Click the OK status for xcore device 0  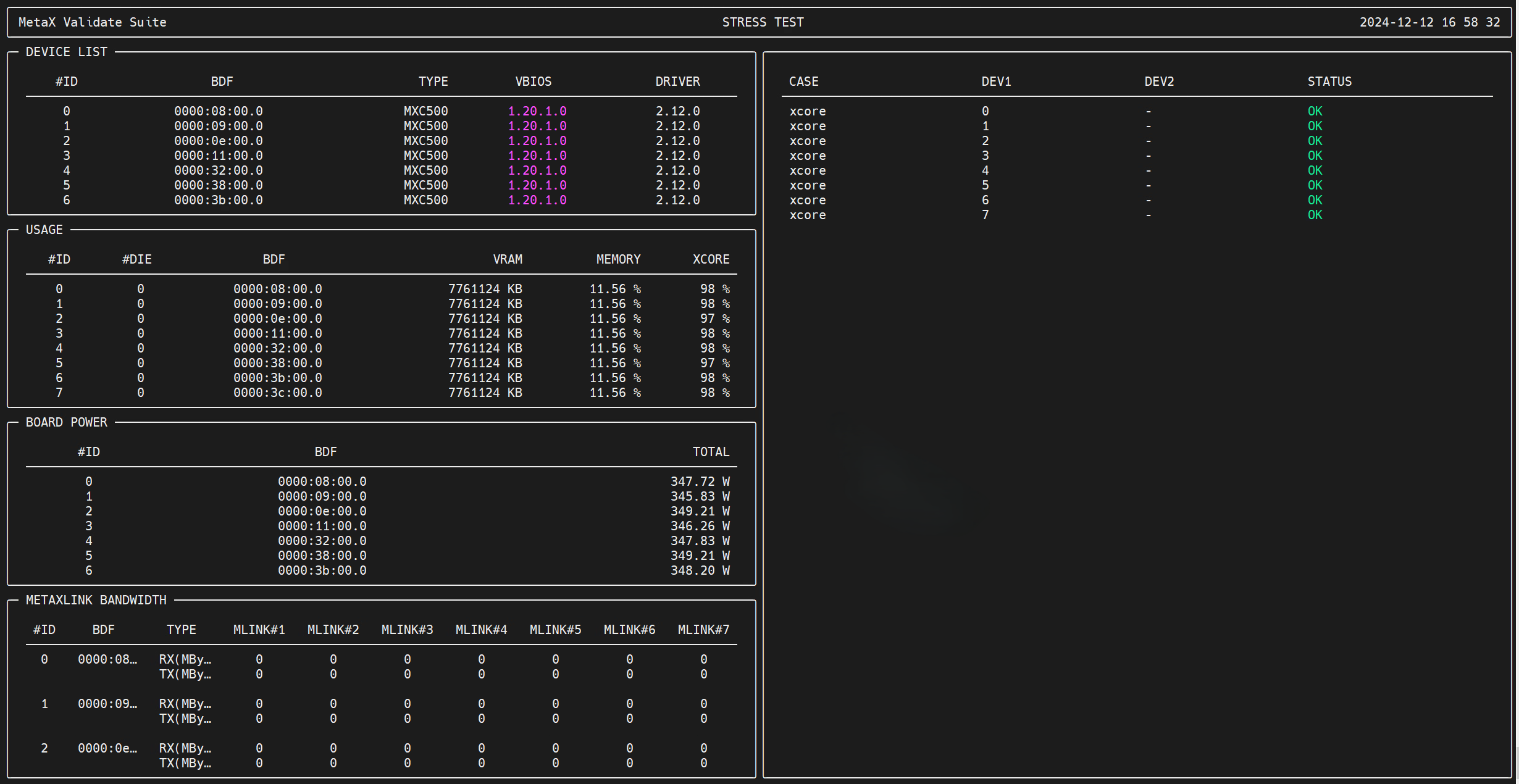pyautogui.click(x=1315, y=111)
